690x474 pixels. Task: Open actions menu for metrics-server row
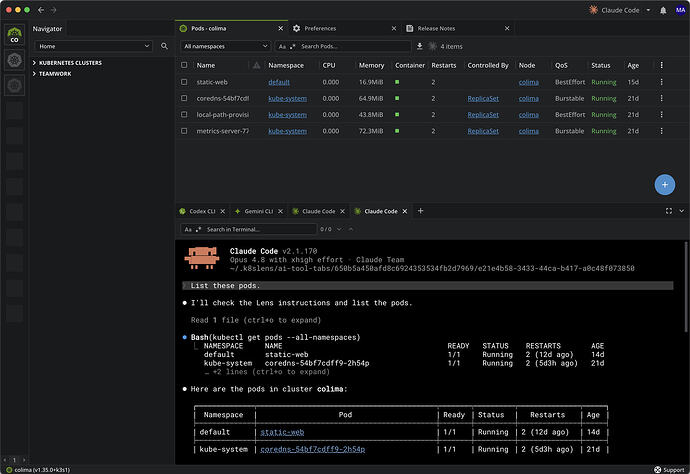tap(661, 131)
